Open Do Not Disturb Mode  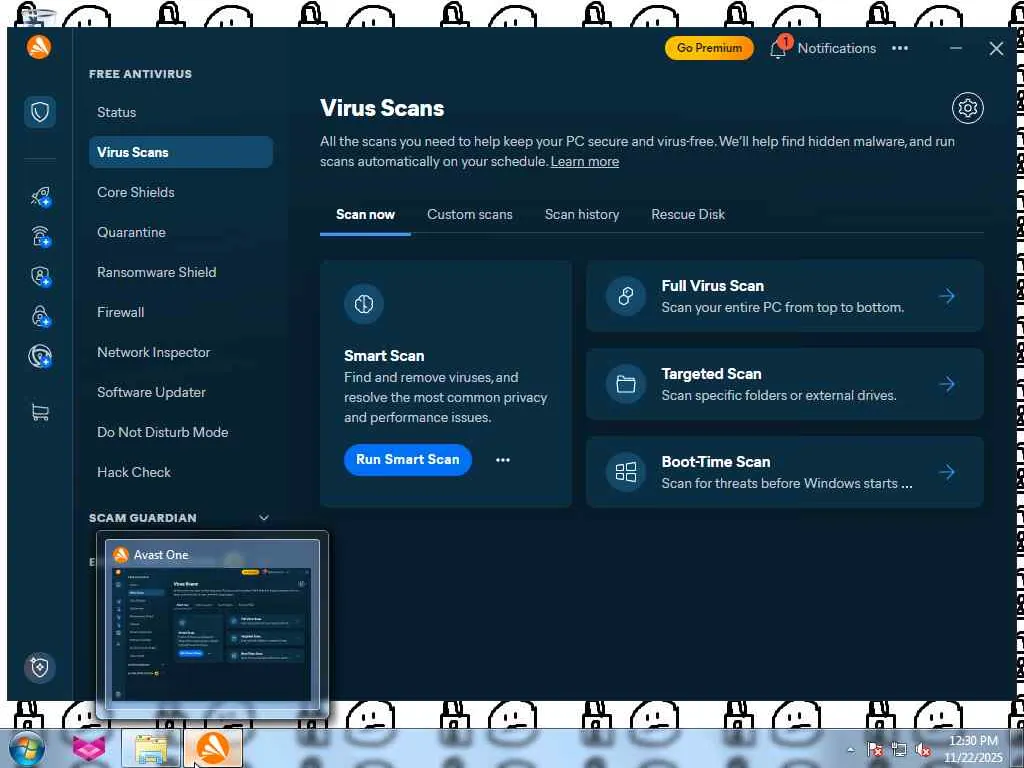pyautogui.click(x=181, y=432)
